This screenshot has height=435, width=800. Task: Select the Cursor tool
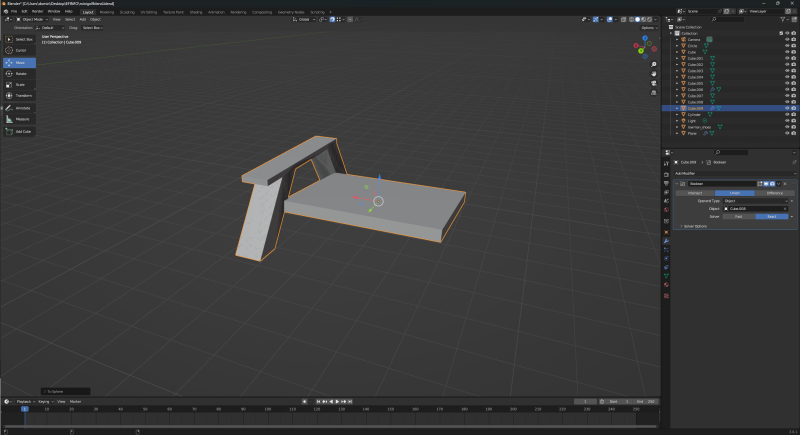[19, 50]
